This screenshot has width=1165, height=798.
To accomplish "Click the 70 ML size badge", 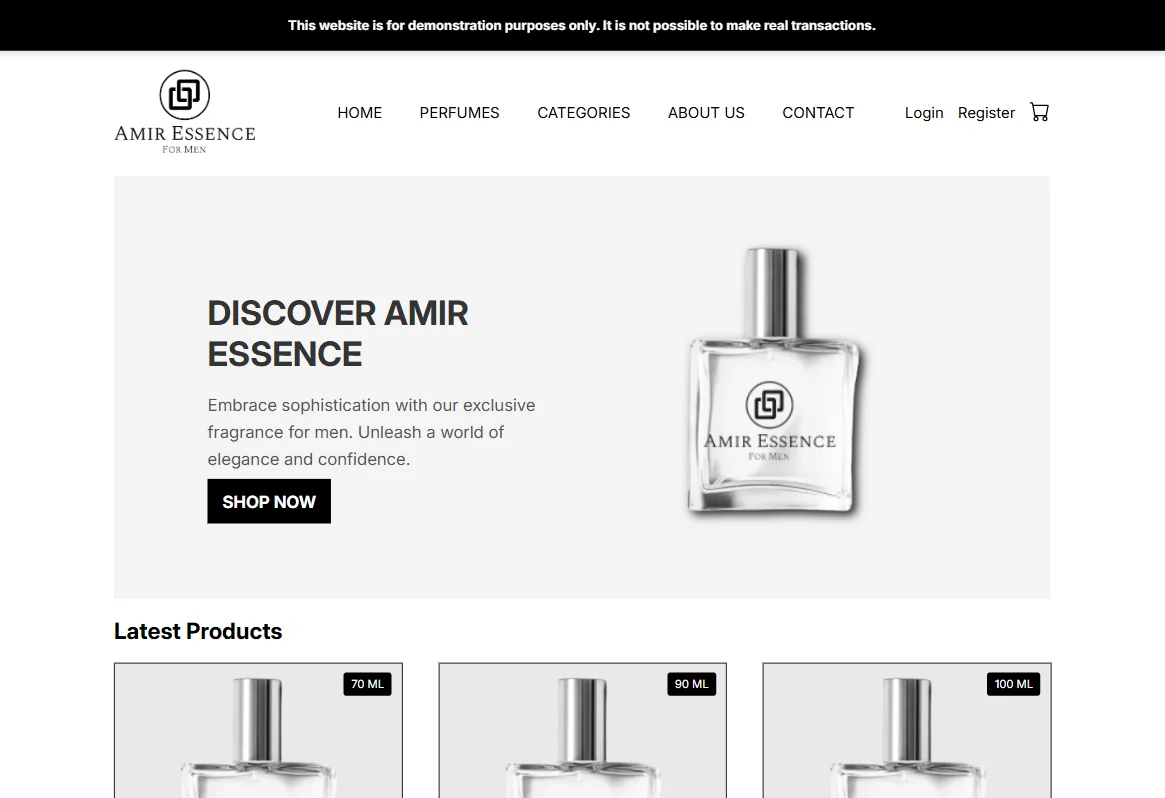I will [x=367, y=684].
